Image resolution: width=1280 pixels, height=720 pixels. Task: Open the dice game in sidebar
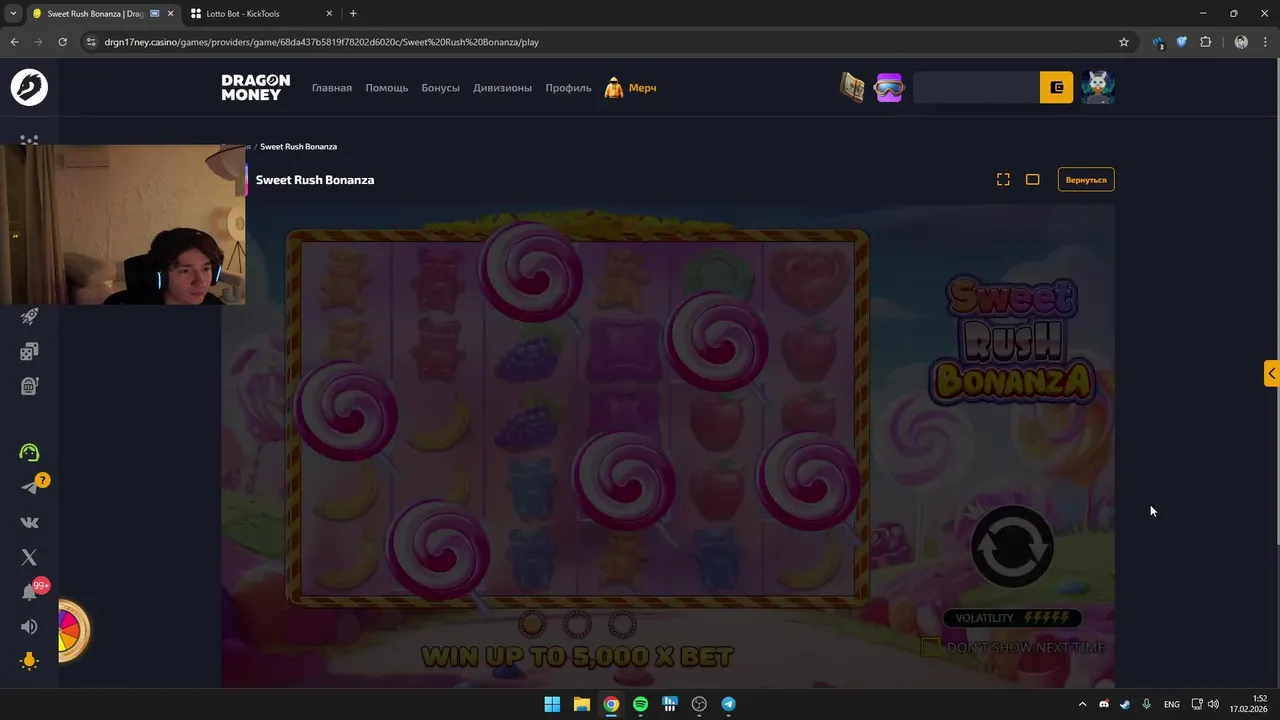click(29, 351)
